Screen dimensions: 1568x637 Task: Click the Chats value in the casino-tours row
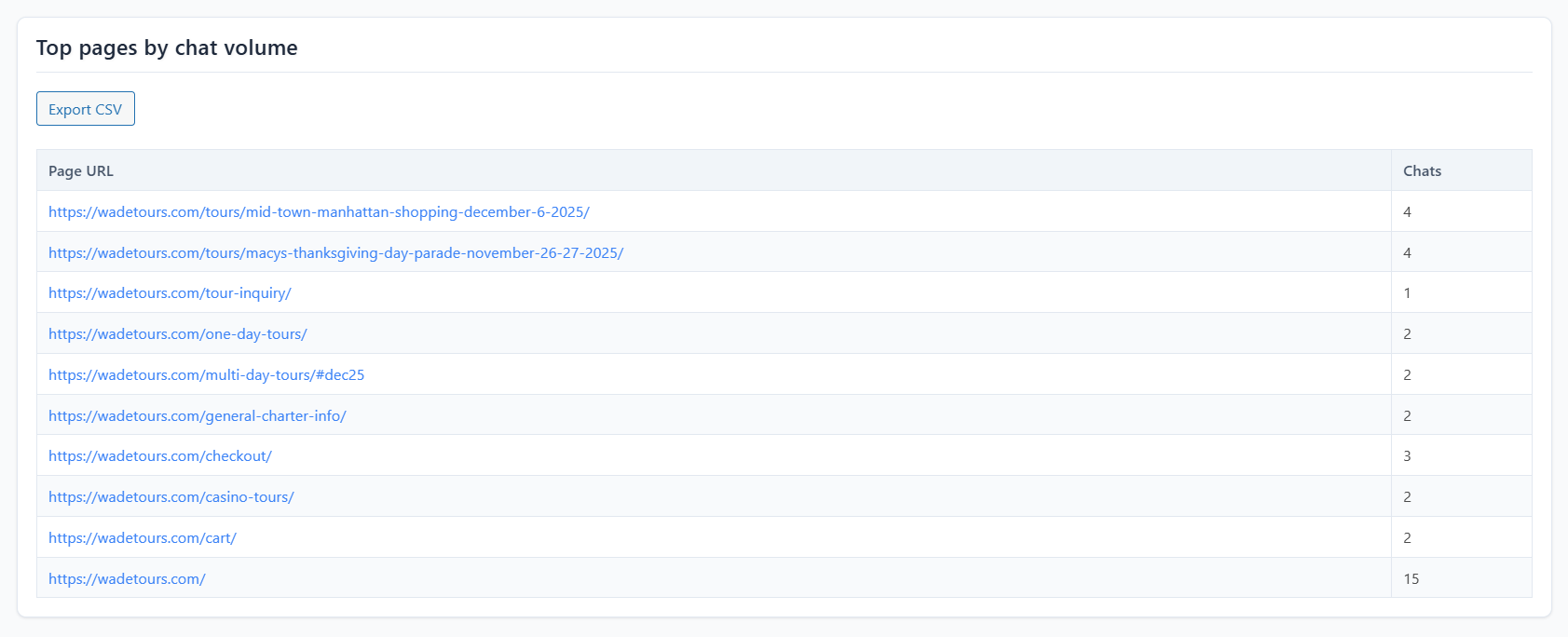[1407, 497]
